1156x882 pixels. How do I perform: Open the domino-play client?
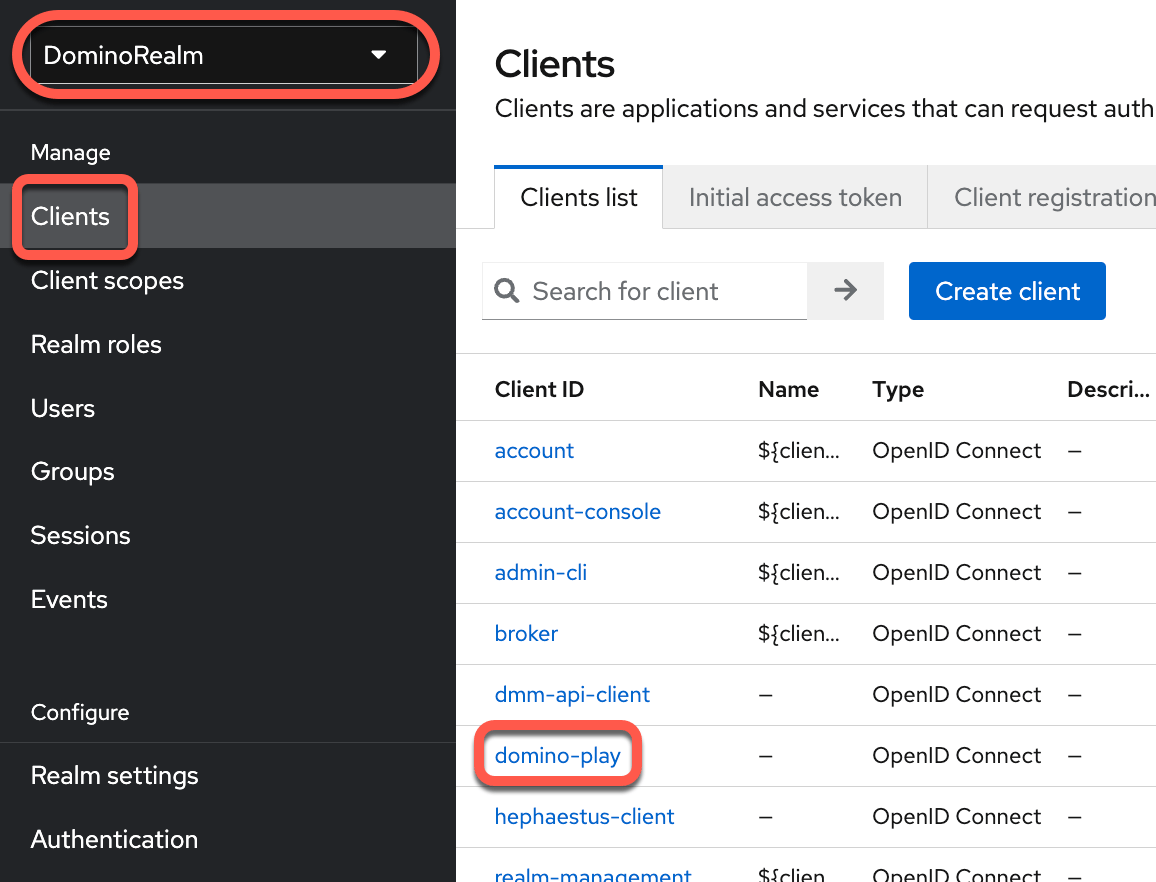click(557, 756)
